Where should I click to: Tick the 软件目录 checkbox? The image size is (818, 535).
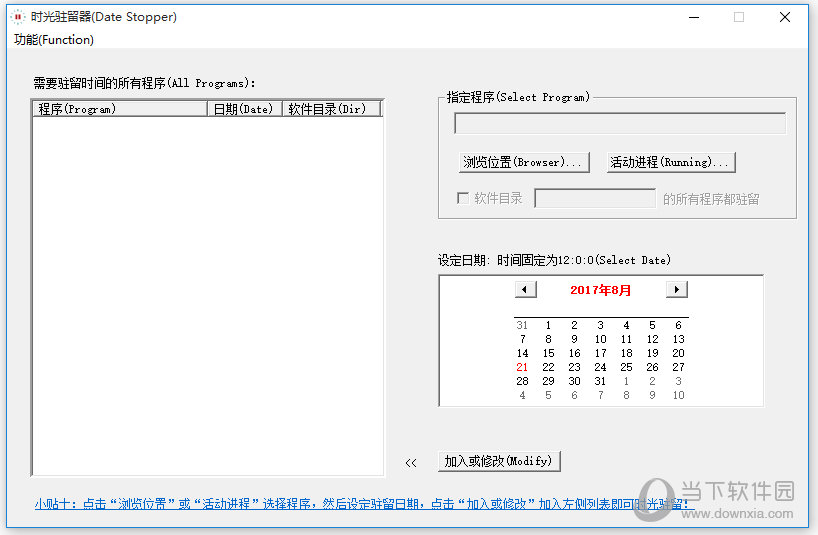tap(463, 198)
